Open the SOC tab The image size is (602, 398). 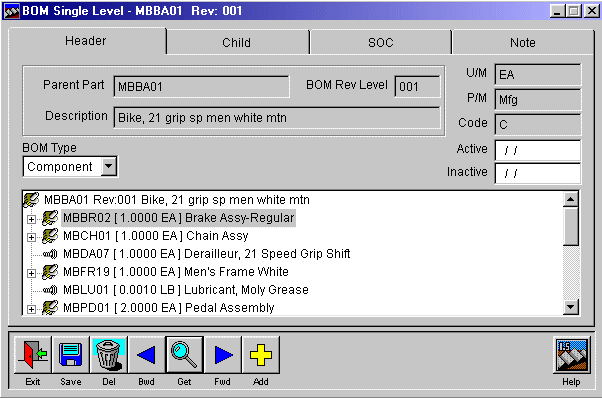(380, 42)
